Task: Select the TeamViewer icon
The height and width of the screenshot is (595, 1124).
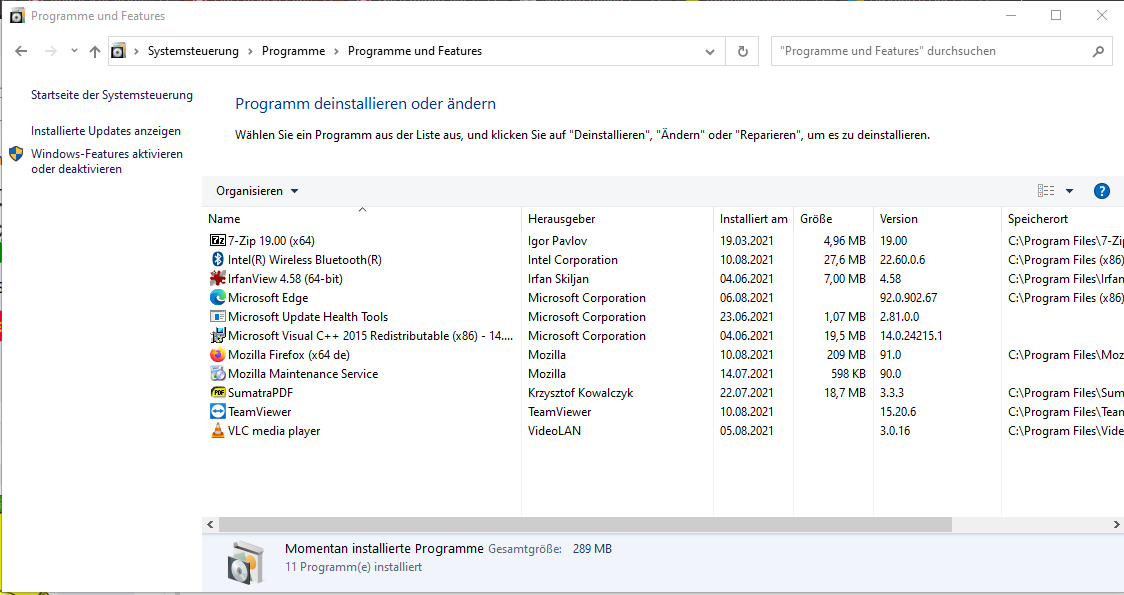Action: click(x=218, y=412)
